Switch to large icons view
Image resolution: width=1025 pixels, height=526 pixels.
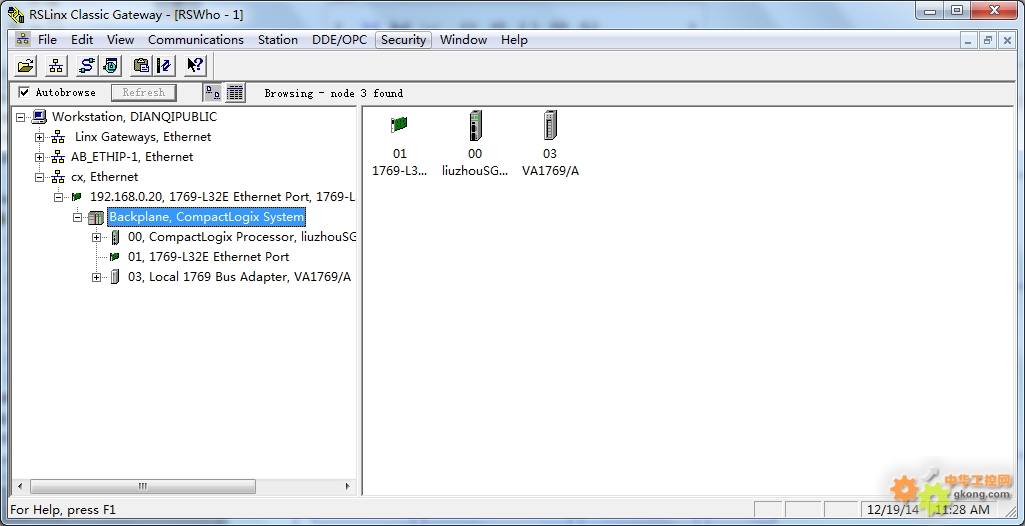[x=212, y=93]
